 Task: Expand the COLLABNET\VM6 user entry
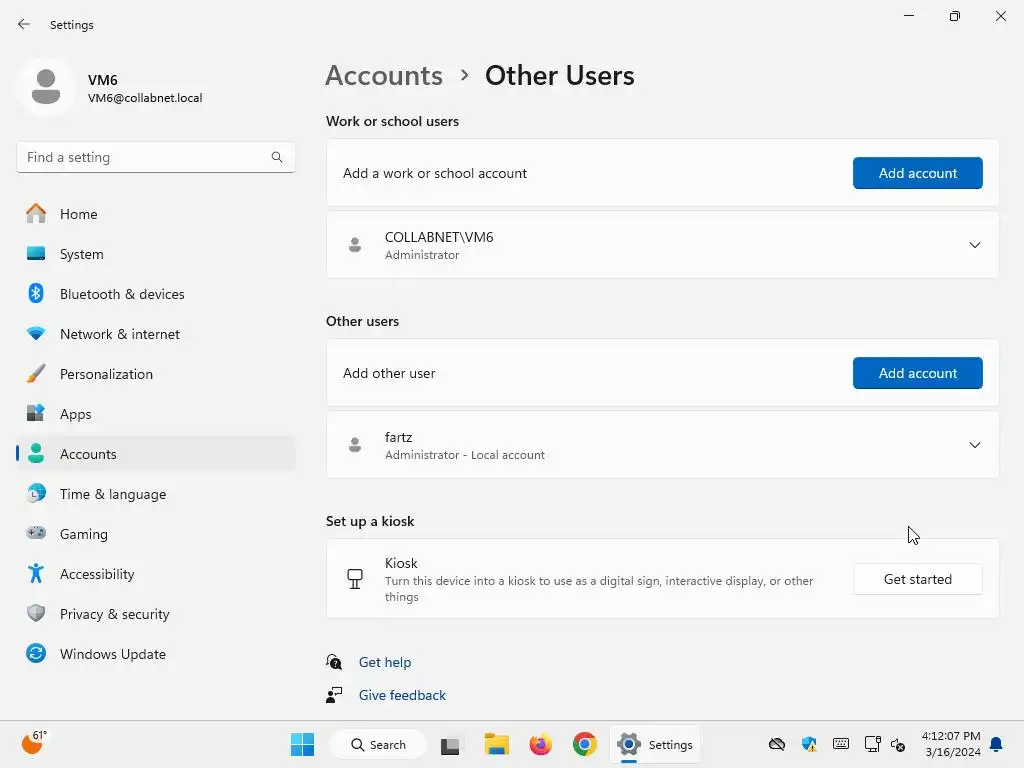coord(974,245)
